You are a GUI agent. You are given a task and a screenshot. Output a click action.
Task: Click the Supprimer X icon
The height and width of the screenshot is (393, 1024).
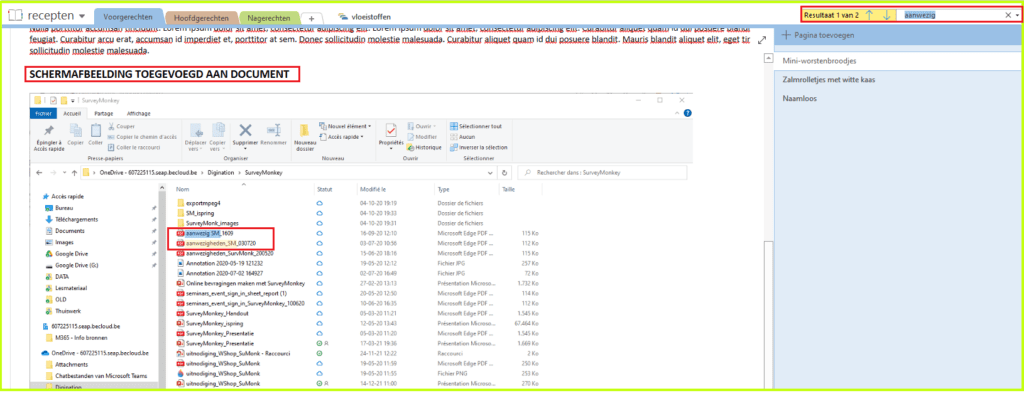pos(246,130)
